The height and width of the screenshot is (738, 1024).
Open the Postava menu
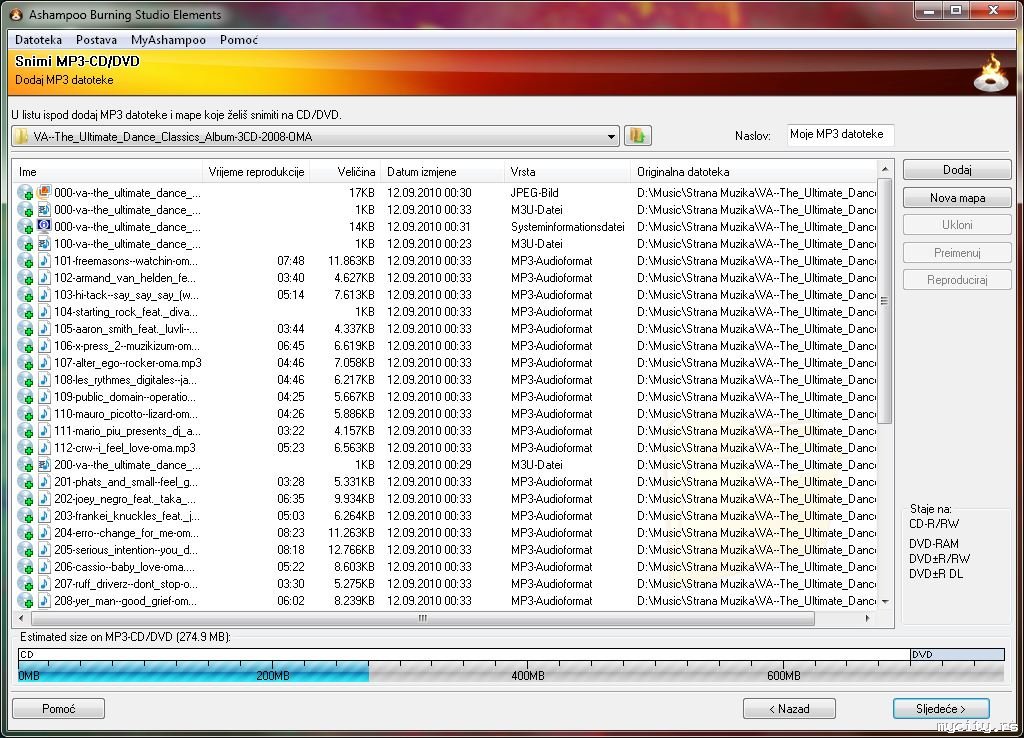pos(97,40)
